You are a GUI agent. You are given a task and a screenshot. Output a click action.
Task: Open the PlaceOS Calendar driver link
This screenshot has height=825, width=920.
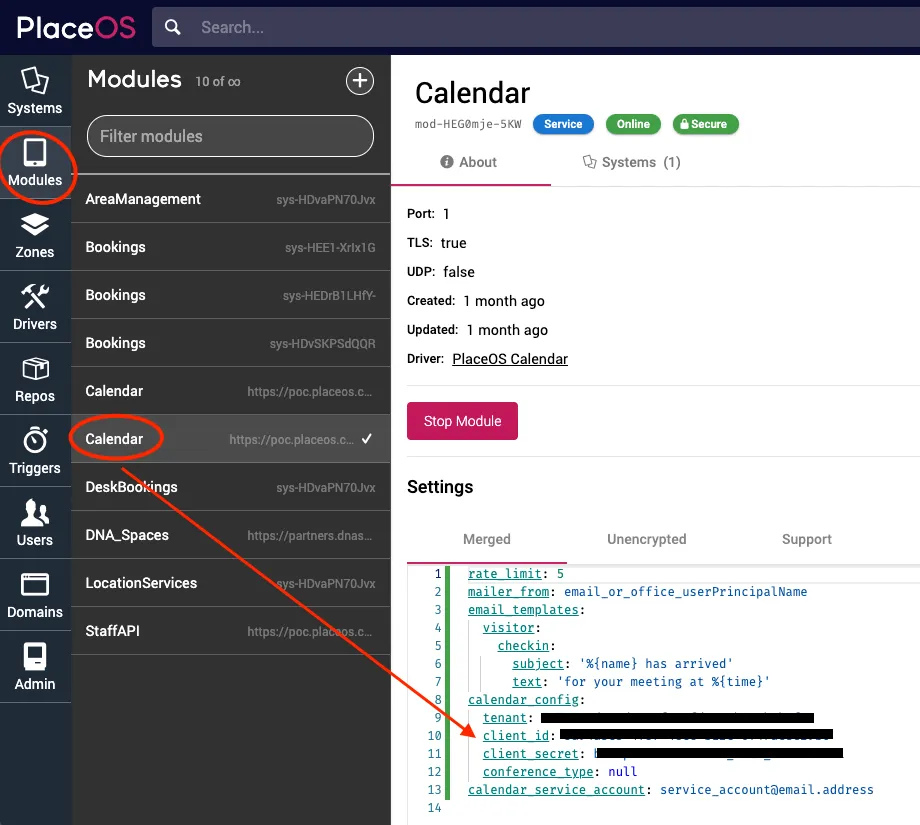pos(510,359)
